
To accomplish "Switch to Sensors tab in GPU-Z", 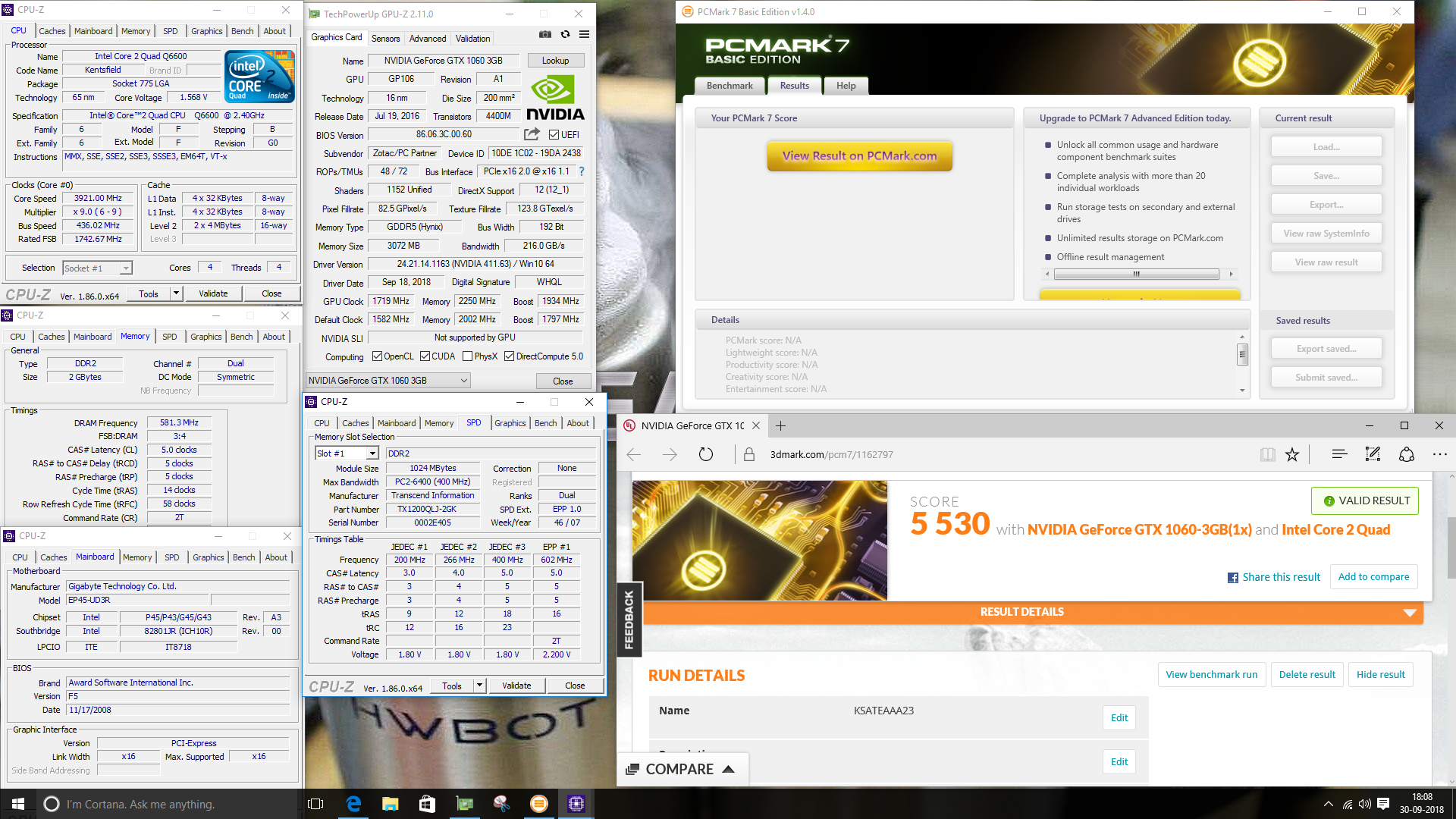I will (385, 39).
